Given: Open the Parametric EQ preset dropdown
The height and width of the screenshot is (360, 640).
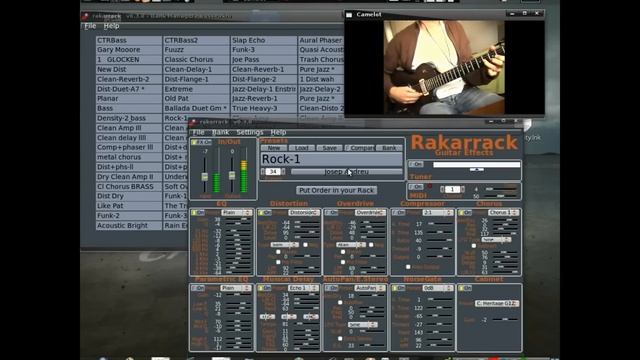Looking at the screenshot, I should 236,288.
